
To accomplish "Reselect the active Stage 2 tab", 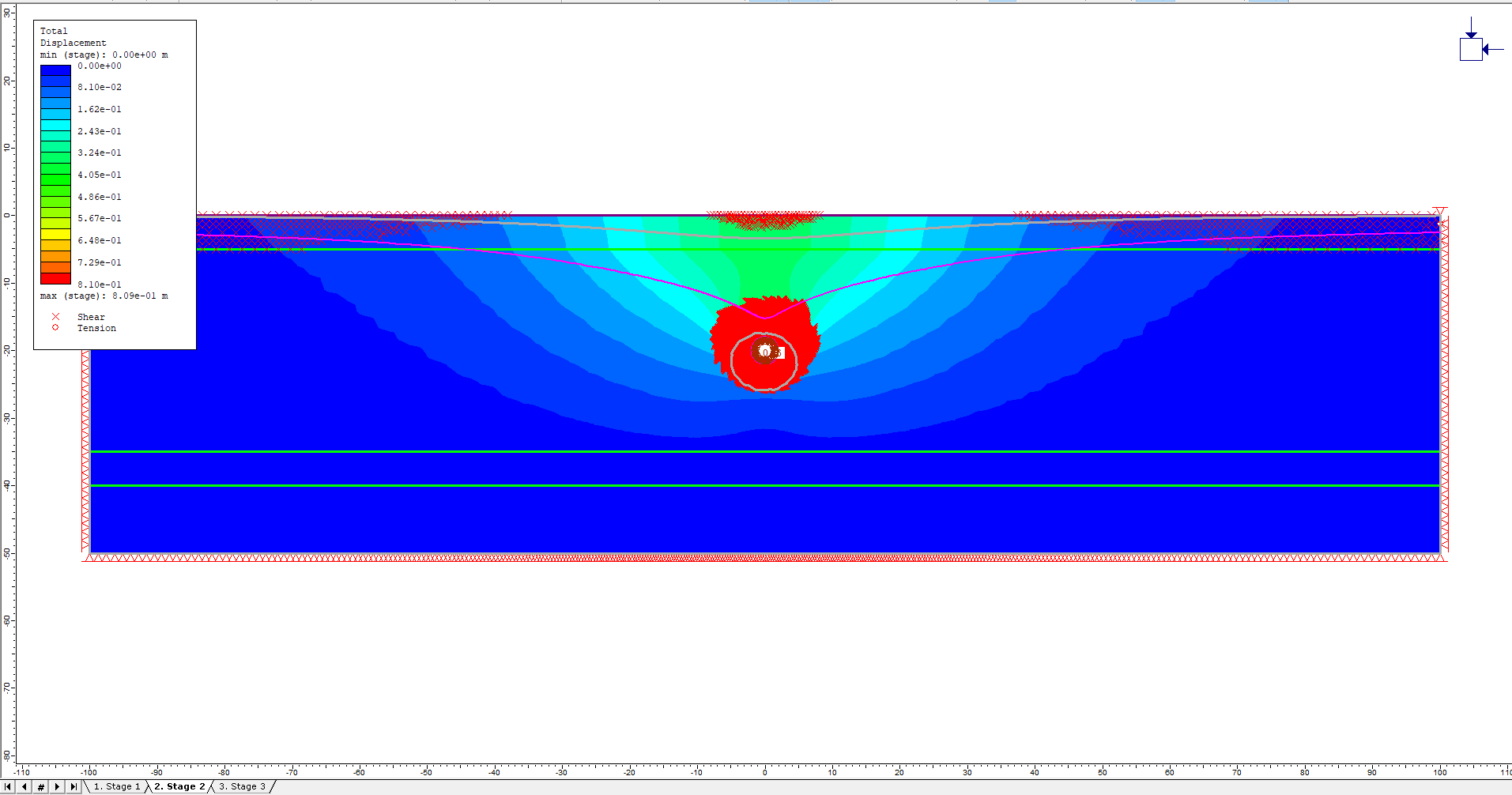I will pyautogui.click(x=179, y=786).
